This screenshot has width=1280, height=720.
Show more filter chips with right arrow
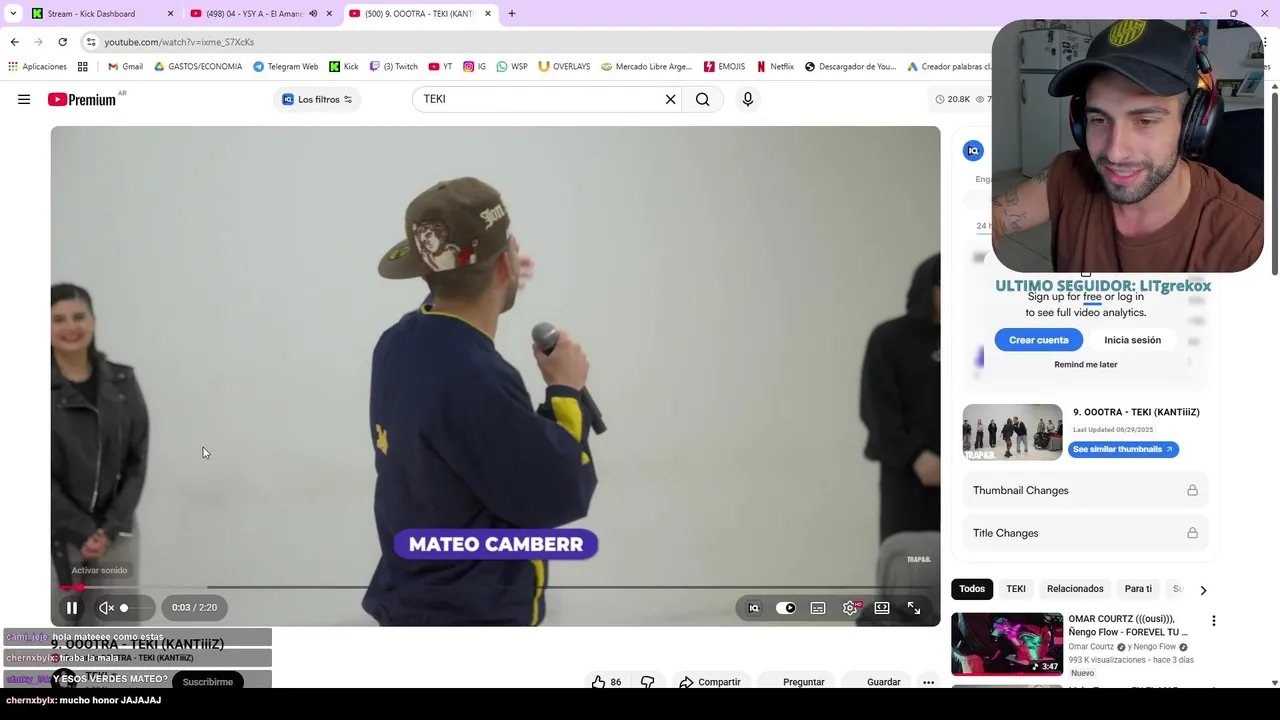(1203, 590)
